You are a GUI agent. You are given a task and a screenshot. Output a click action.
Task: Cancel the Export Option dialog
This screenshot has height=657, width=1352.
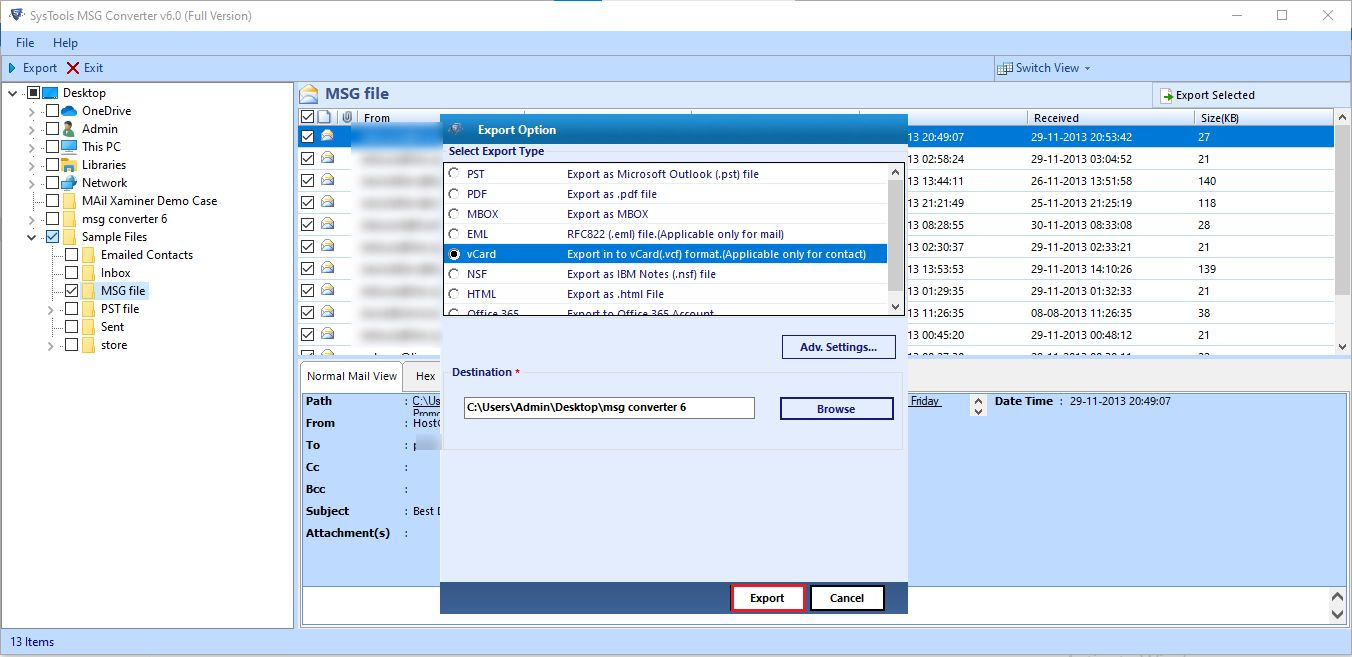point(846,598)
